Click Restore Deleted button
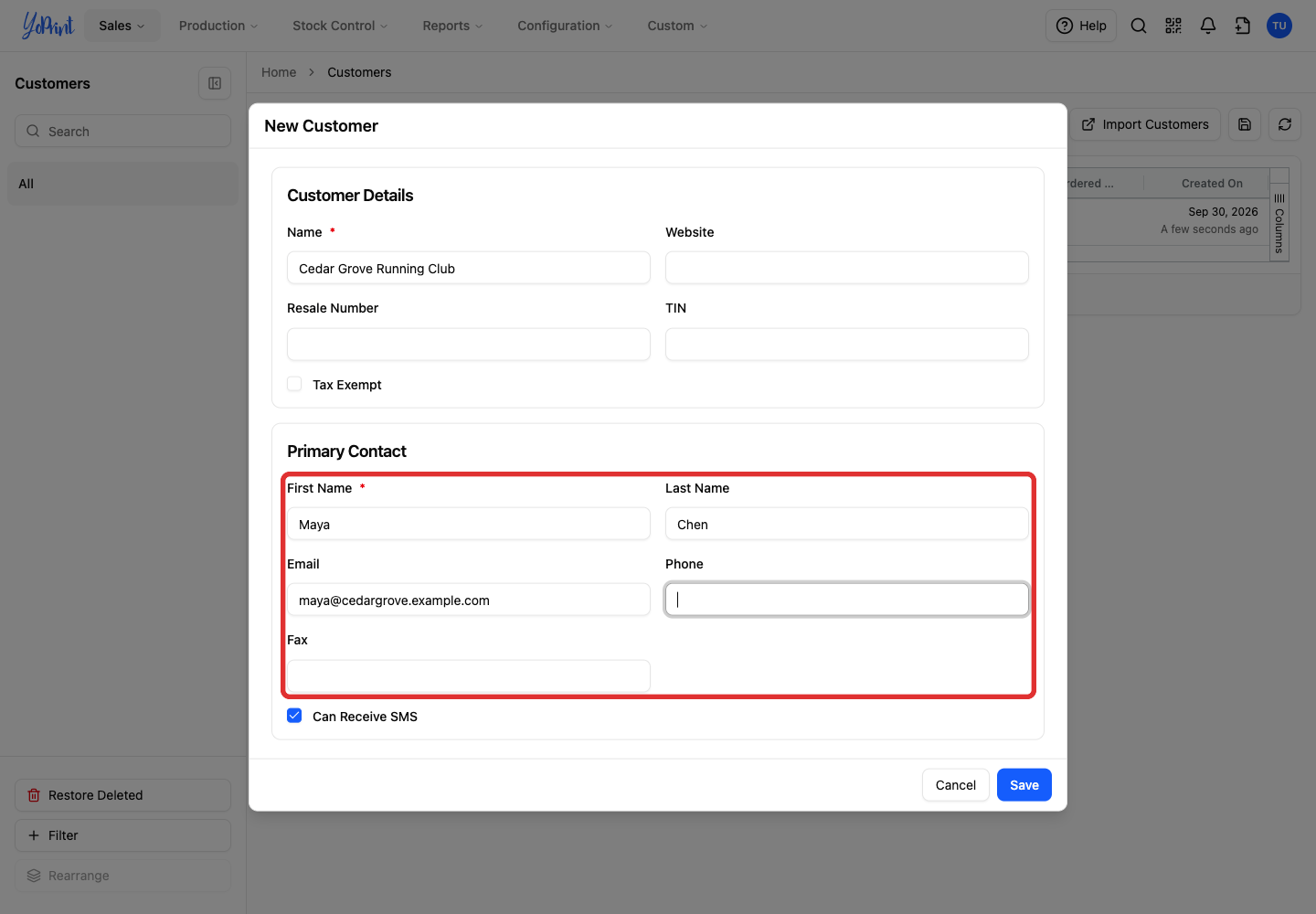 [x=122, y=795]
